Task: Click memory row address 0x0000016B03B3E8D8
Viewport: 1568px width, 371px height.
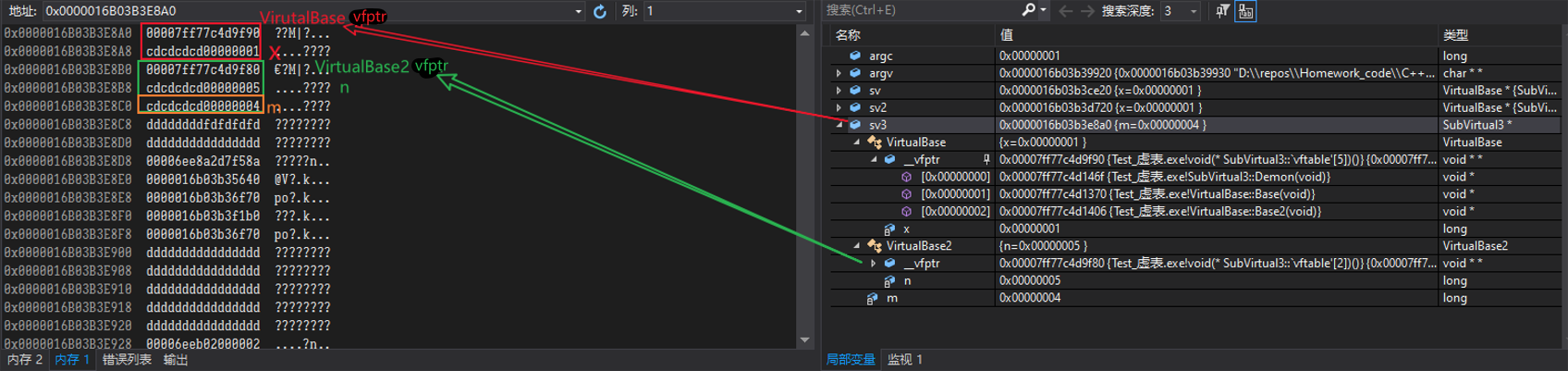Action: (67, 161)
